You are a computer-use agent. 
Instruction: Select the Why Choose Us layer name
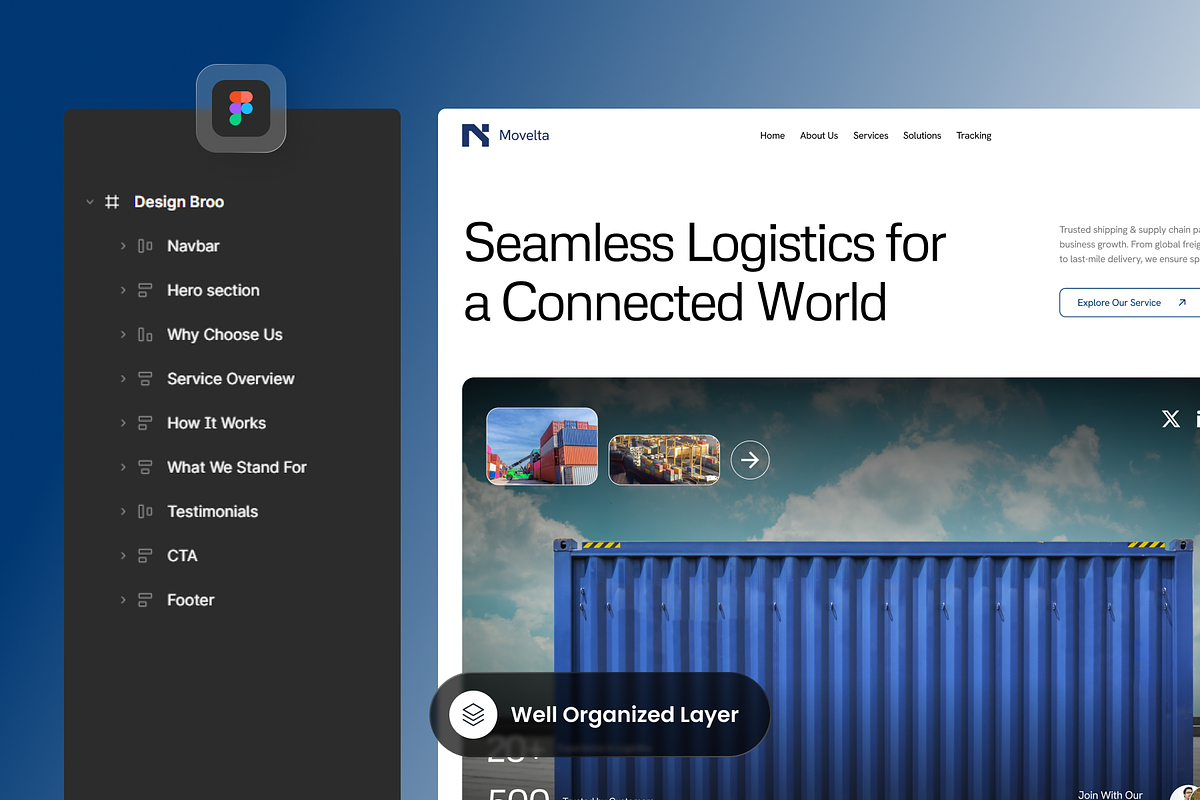click(225, 335)
